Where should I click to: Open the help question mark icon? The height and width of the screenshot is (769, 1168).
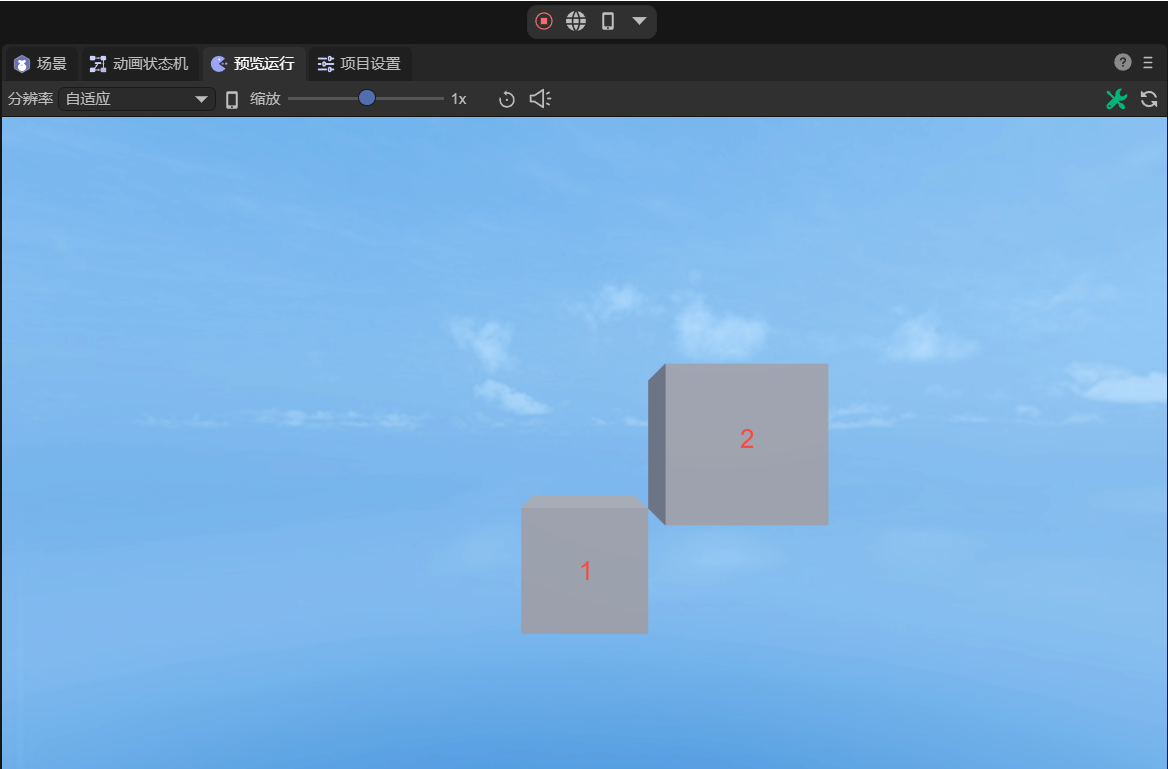tap(1123, 62)
